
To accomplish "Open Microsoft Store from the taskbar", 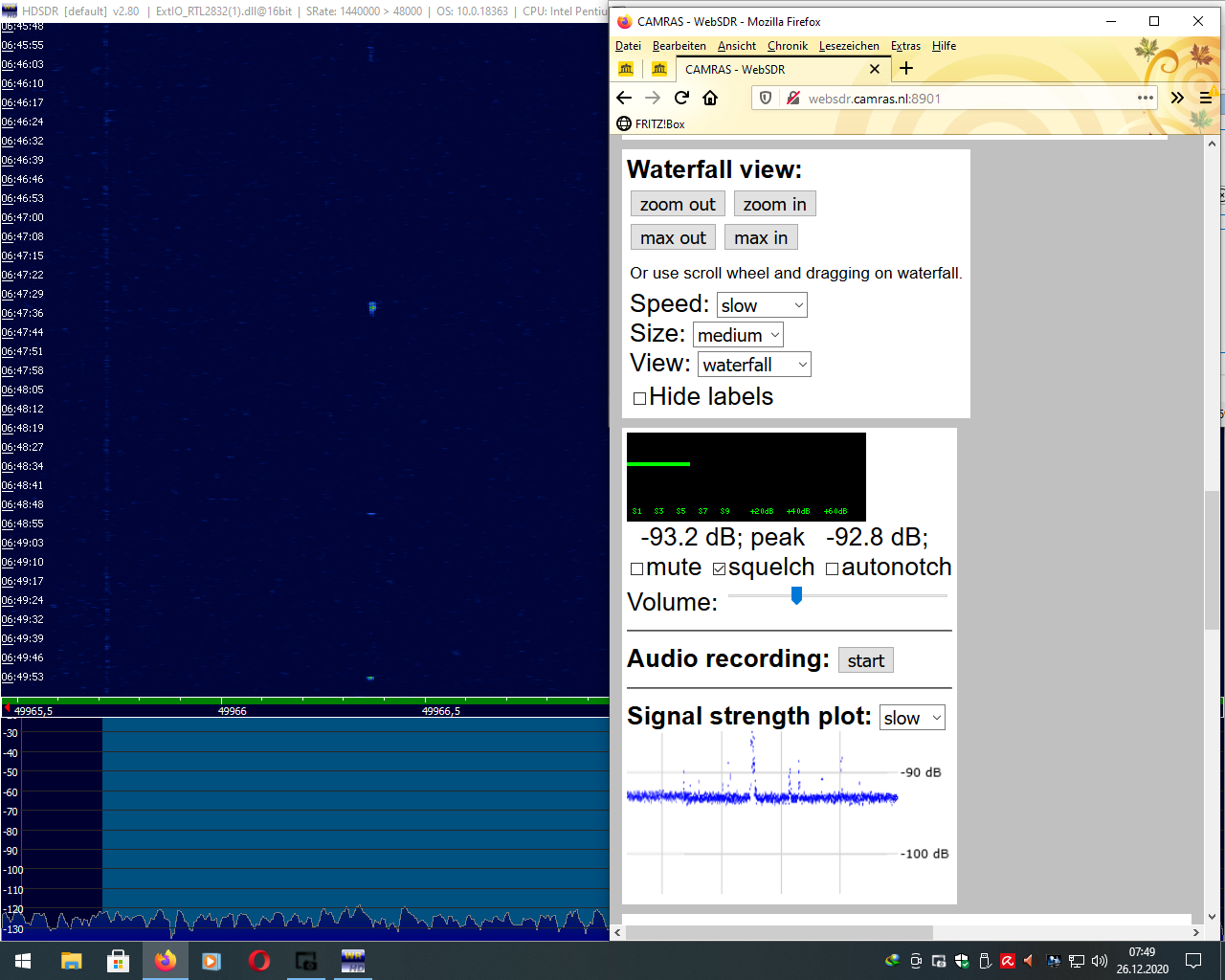I will click(118, 961).
